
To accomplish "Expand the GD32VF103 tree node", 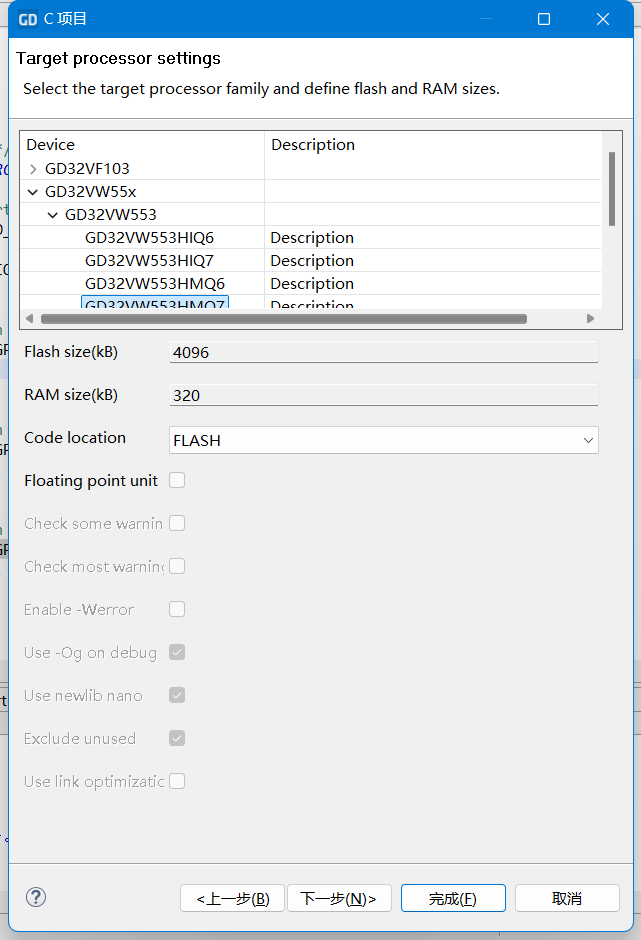I will tap(33, 169).
